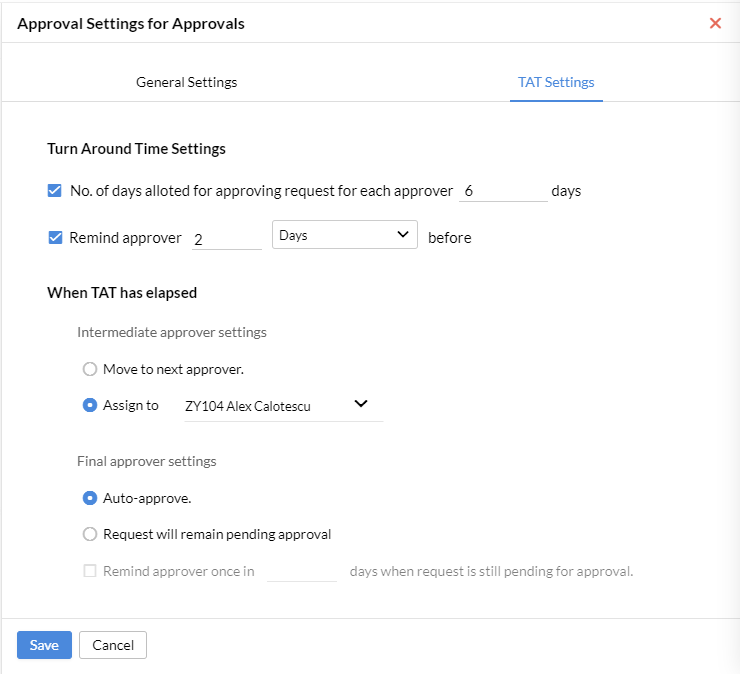Screen dimensions: 740x674
Task: Switch to the General Settings tab
Action: [x=186, y=82]
